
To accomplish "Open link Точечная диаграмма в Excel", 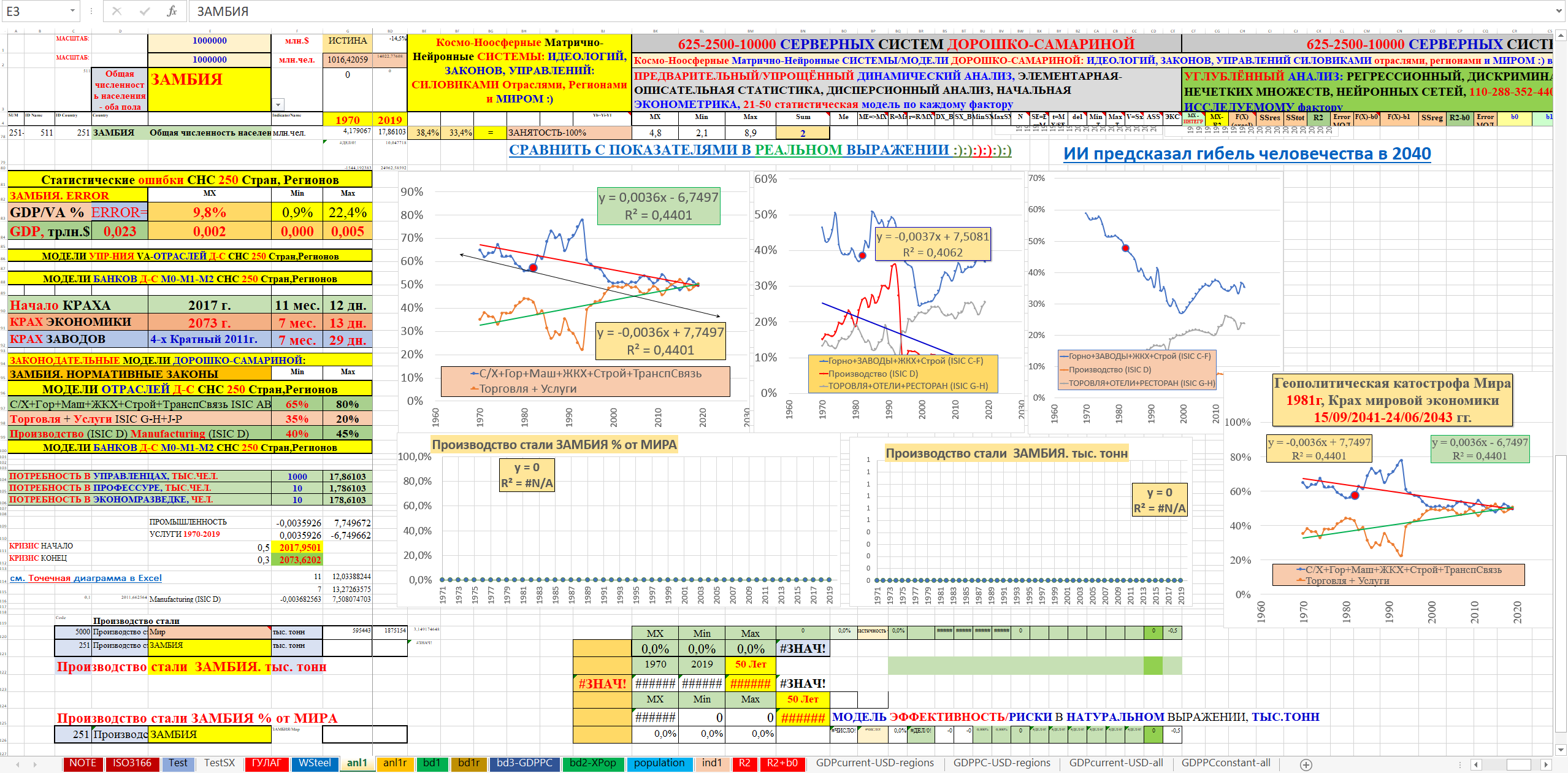I will click(86, 578).
